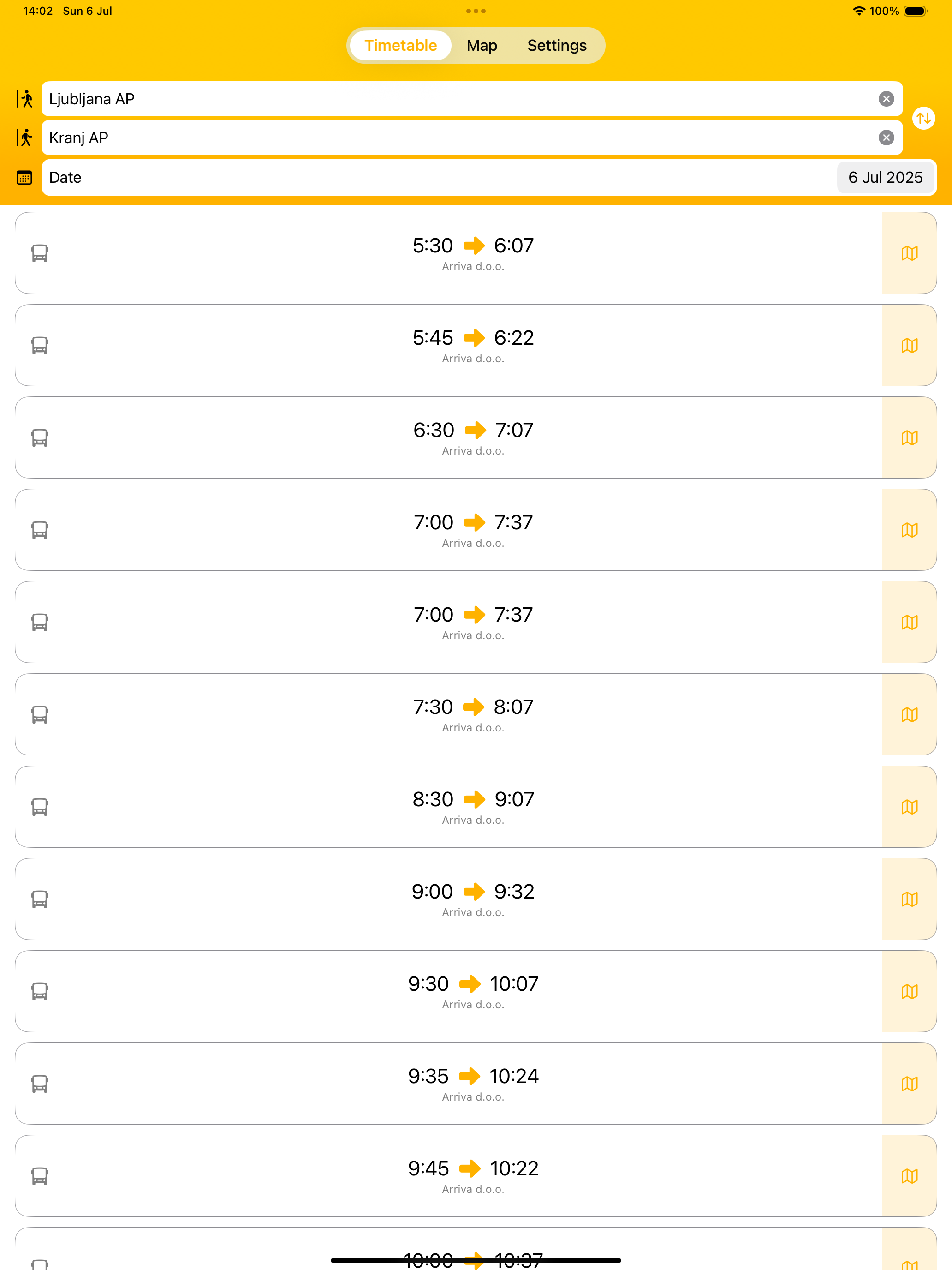952x1270 pixels.
Task: View map for 9:35 to 10:24 trip
Action: pos(909,1084)
